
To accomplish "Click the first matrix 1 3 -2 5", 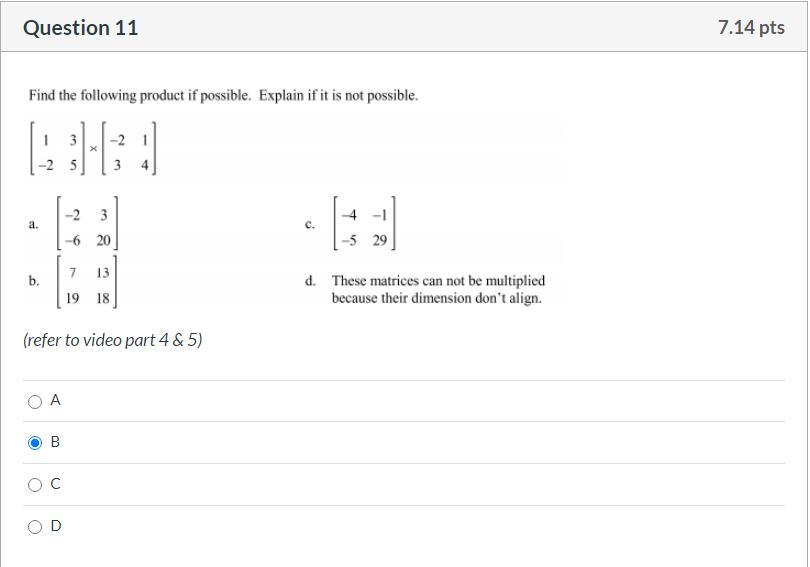I will point(57,149).
